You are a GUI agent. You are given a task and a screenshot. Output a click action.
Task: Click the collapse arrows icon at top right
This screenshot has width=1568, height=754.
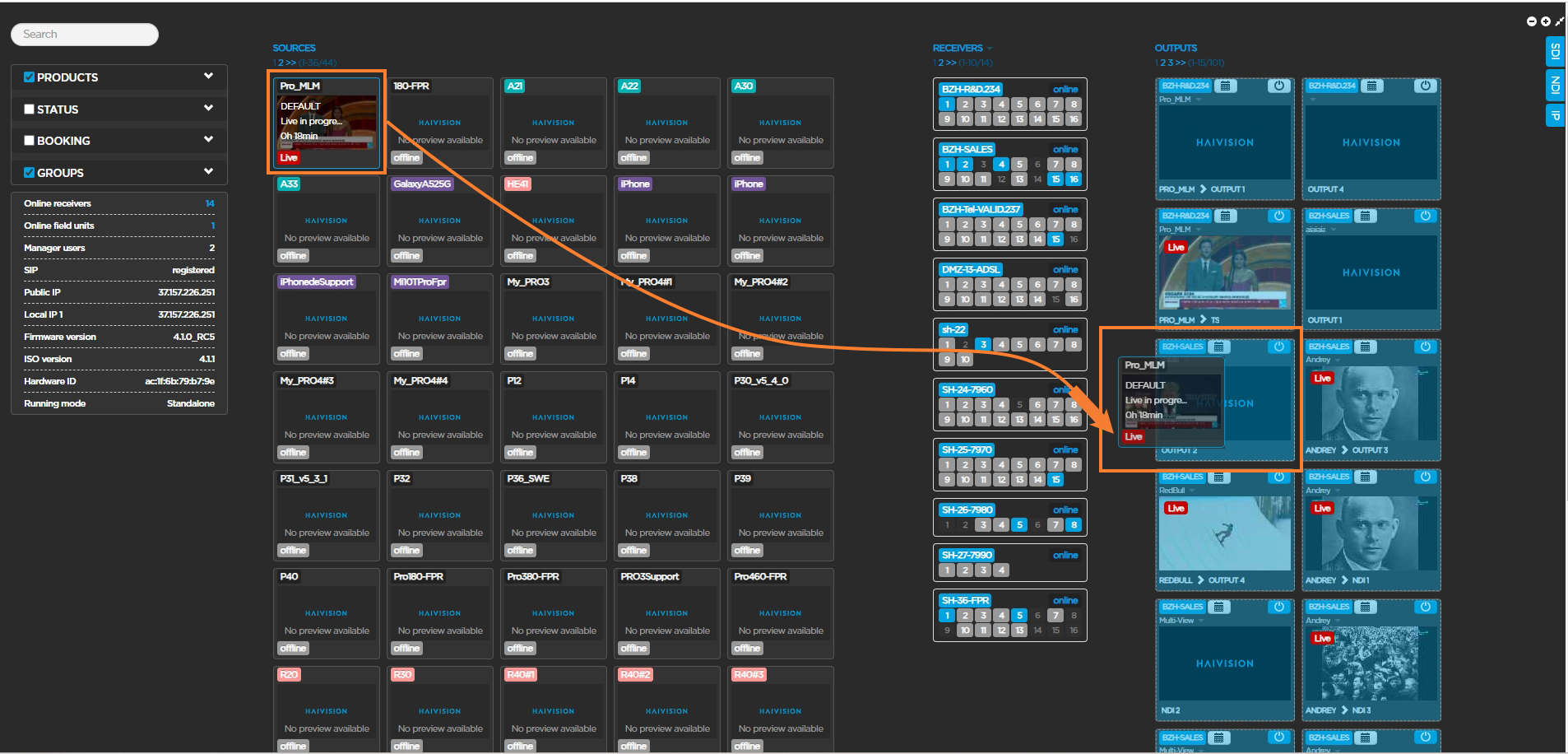point(1559,21)
